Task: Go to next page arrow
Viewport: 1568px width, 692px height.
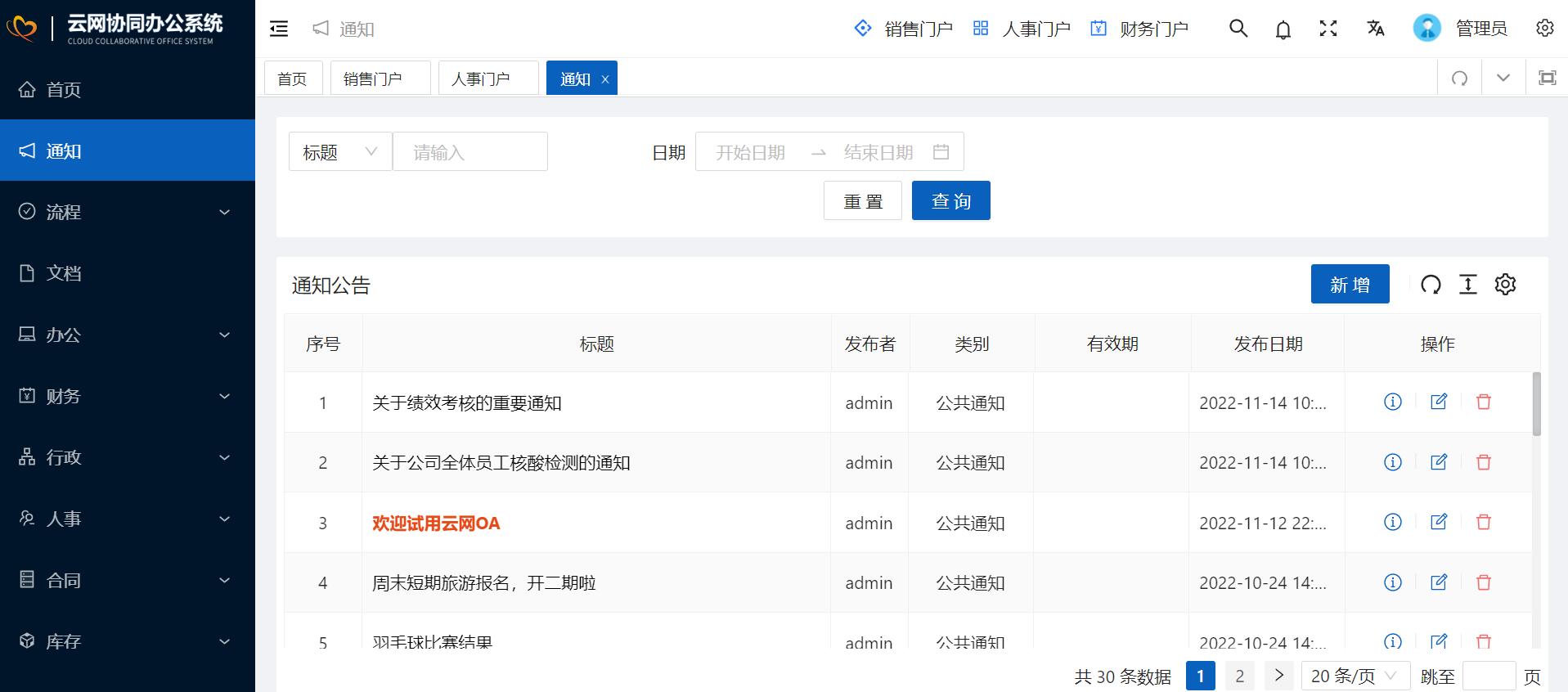Action: [1279, 676]
